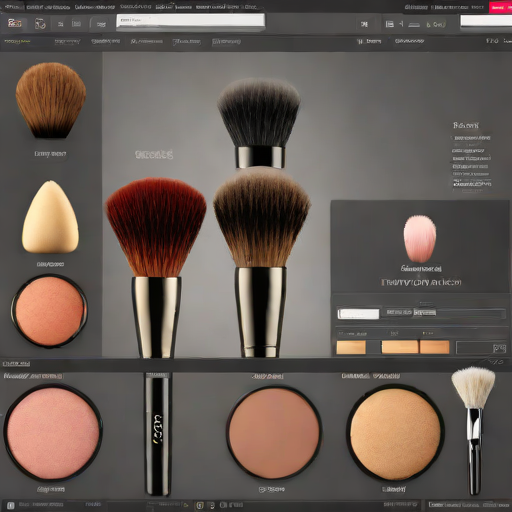This screenshot has height=512, width=512.
Task: Focus the wide white search field in toolbar
Action: pos(191,21)
